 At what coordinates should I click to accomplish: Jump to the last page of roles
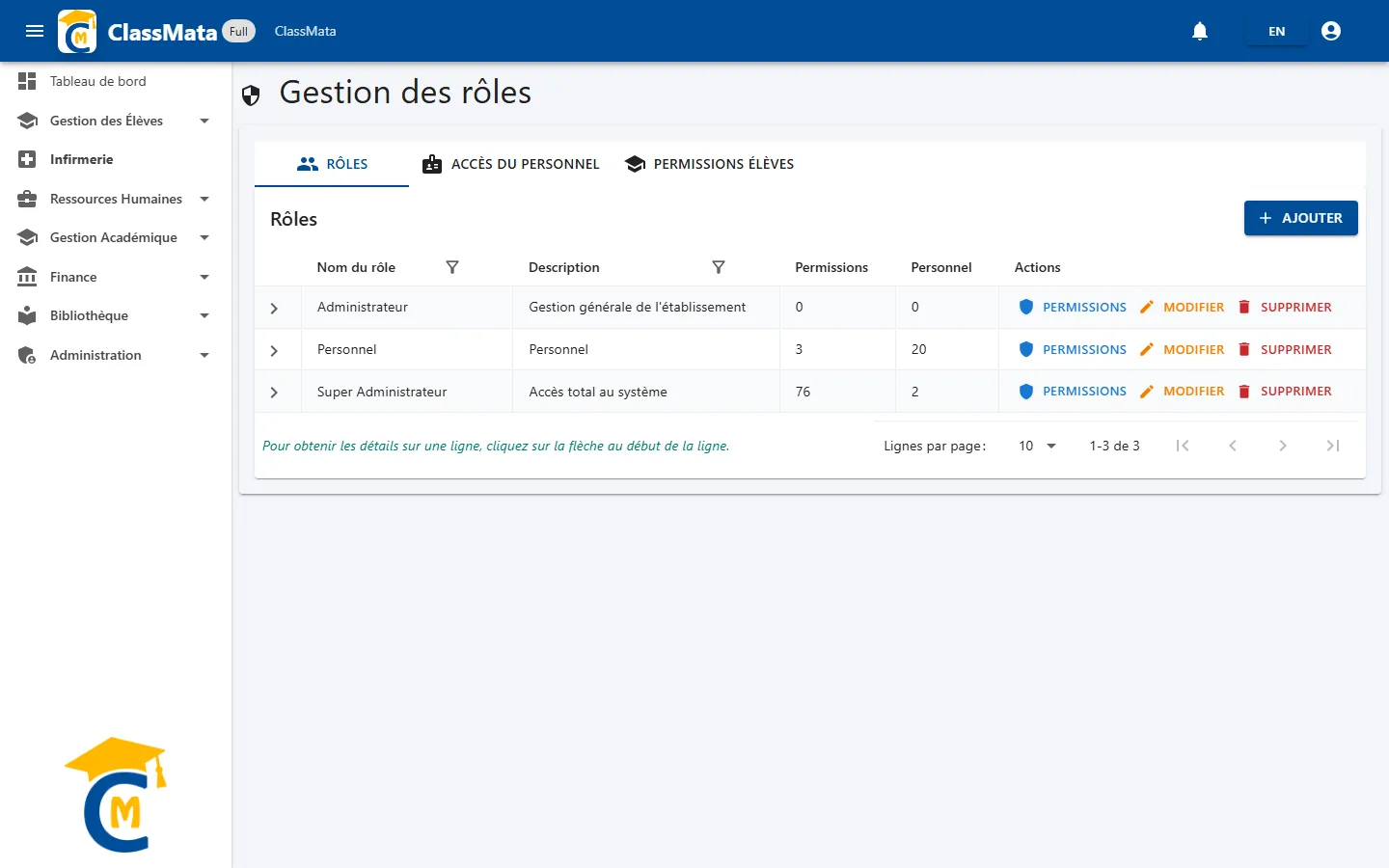click(x=1333, y=446)
